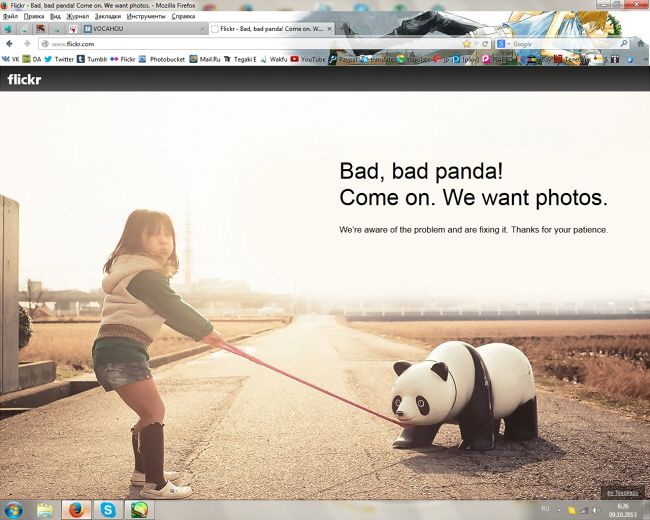650x520 pixels.
Task: Open the Справка menu
Action: 183,16
